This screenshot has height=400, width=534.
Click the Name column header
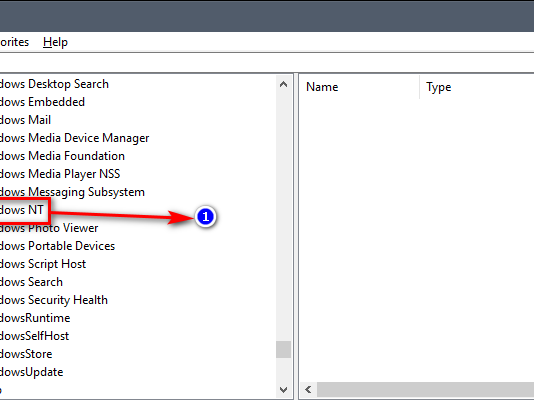pos(360,87)
